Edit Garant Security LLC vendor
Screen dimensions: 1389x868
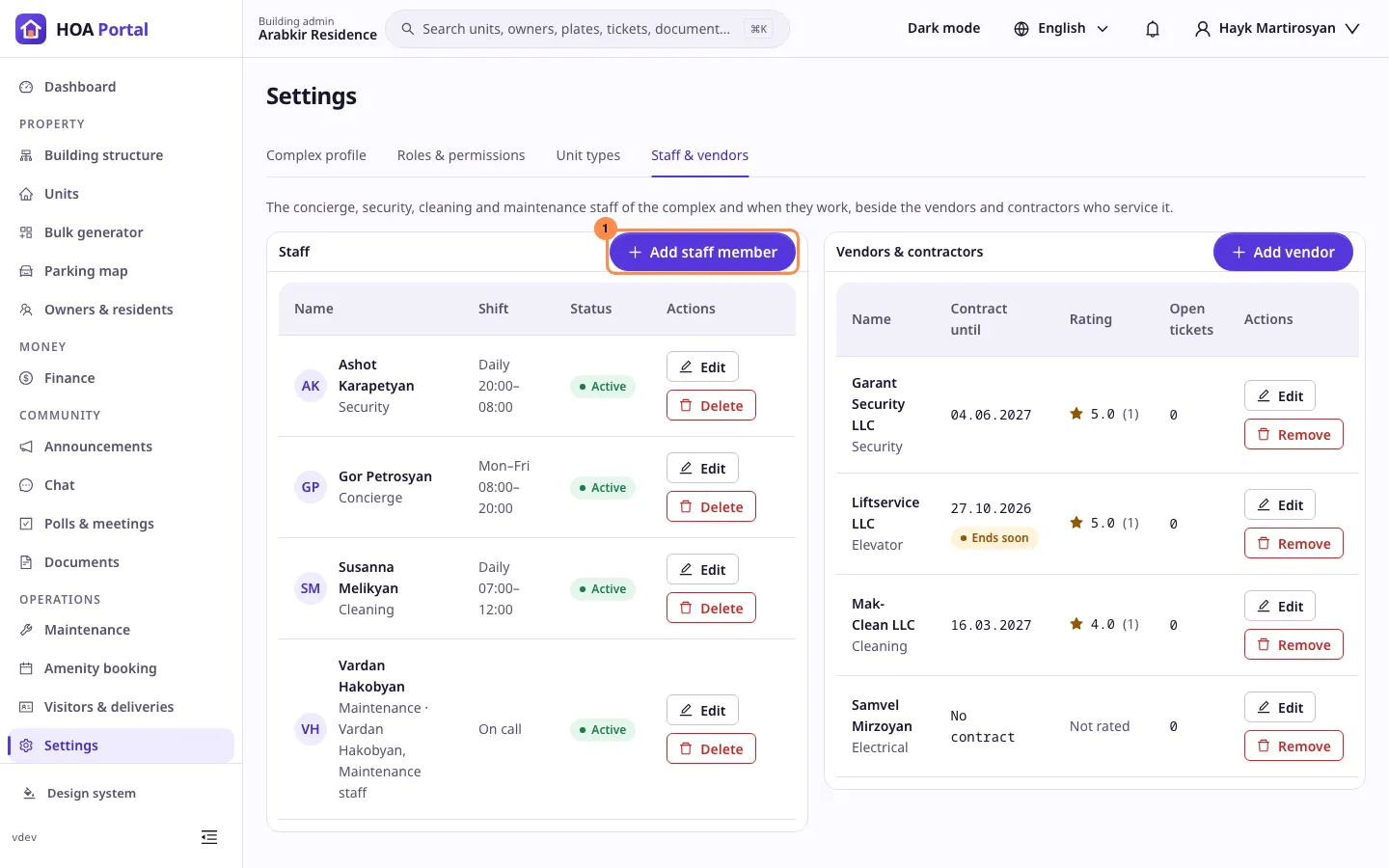pyautogui.click(x=1280, y=395)
